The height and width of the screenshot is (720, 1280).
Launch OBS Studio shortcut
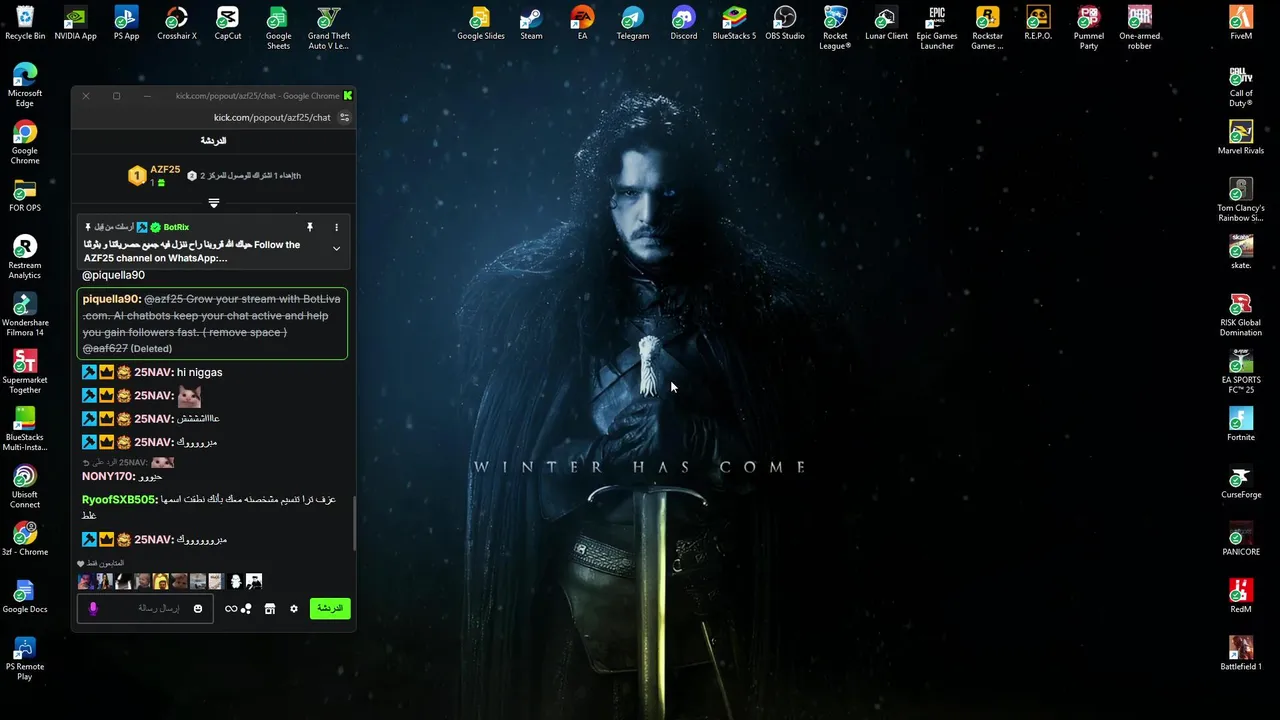[x=785, y=23]
